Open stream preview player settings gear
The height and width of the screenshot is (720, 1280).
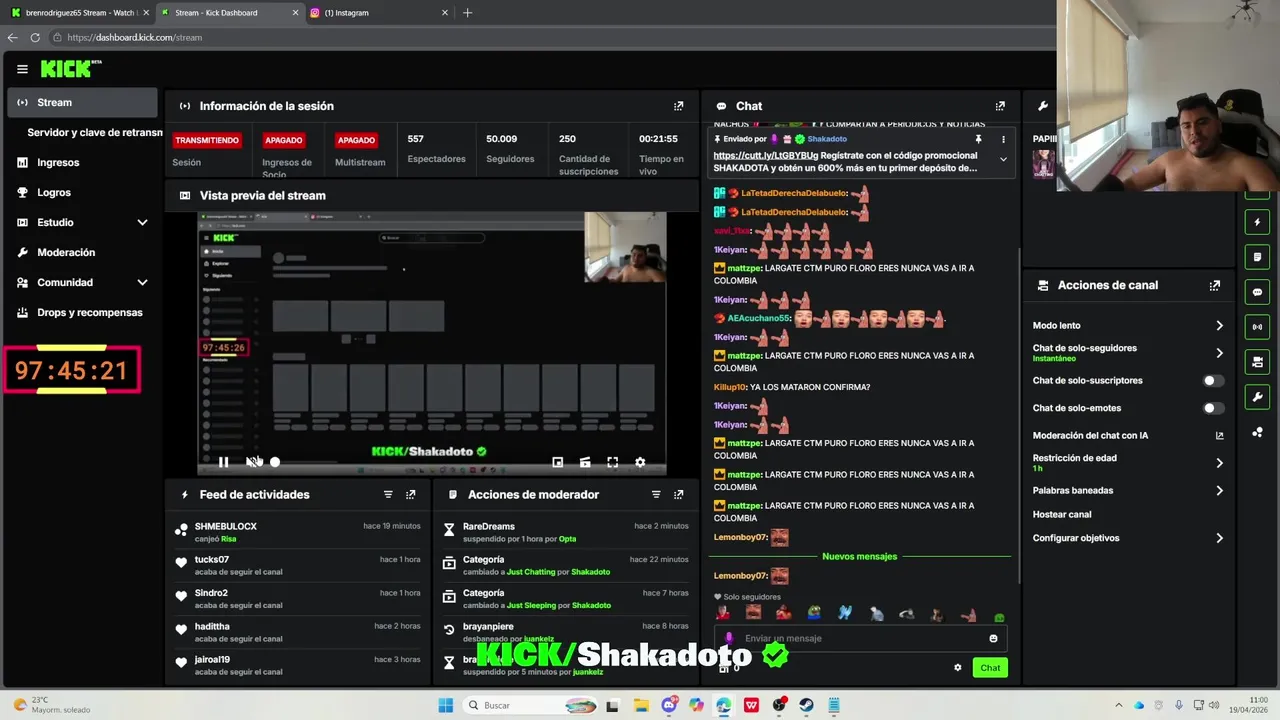pyautogui.click(x=640, y=462)
